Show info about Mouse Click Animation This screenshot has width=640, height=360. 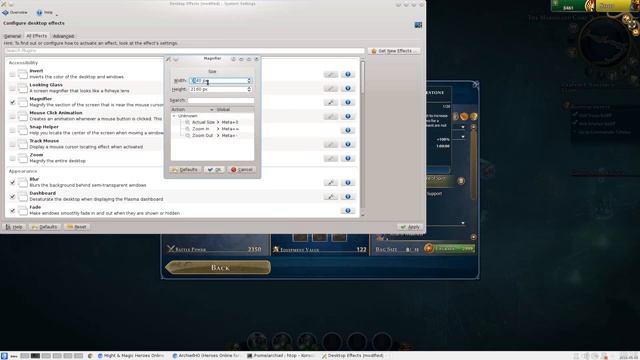coord(348,116)
